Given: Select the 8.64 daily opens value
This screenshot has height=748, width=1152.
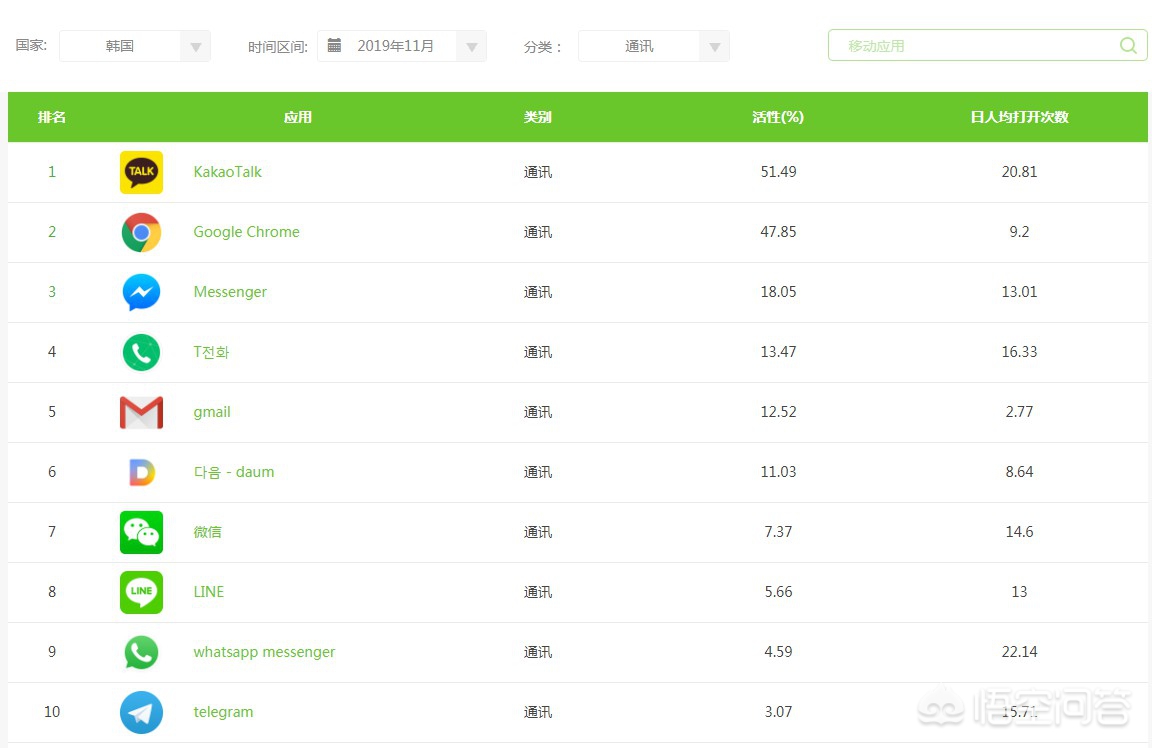Looking at the screenshot, I should pyautogui.click(x=1019, y=472).
